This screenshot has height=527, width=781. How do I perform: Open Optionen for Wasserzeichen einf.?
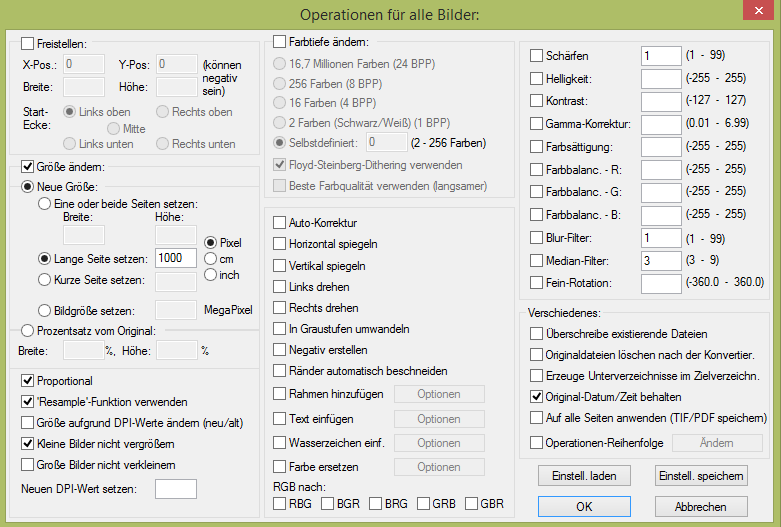438,443
